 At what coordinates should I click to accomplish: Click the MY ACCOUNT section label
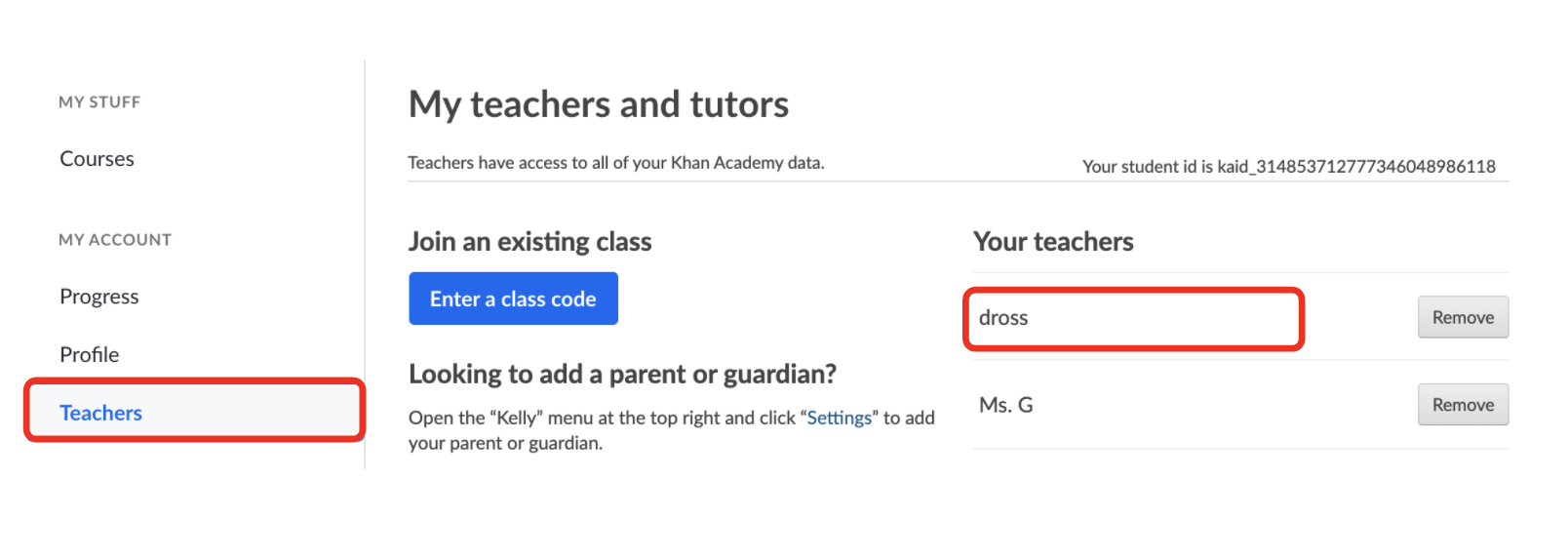[115, 240]
